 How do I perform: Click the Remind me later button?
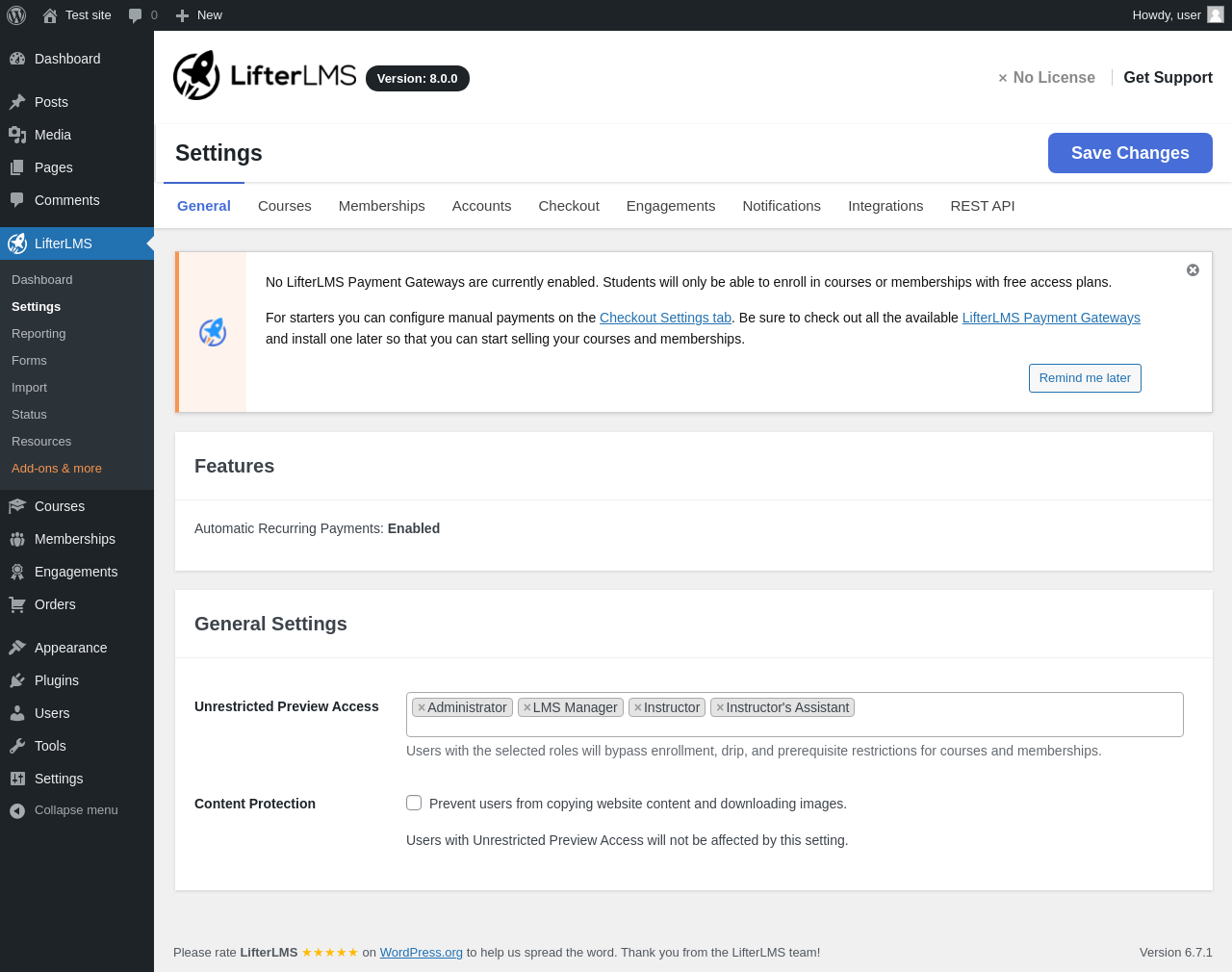(x=1085, y=378)
